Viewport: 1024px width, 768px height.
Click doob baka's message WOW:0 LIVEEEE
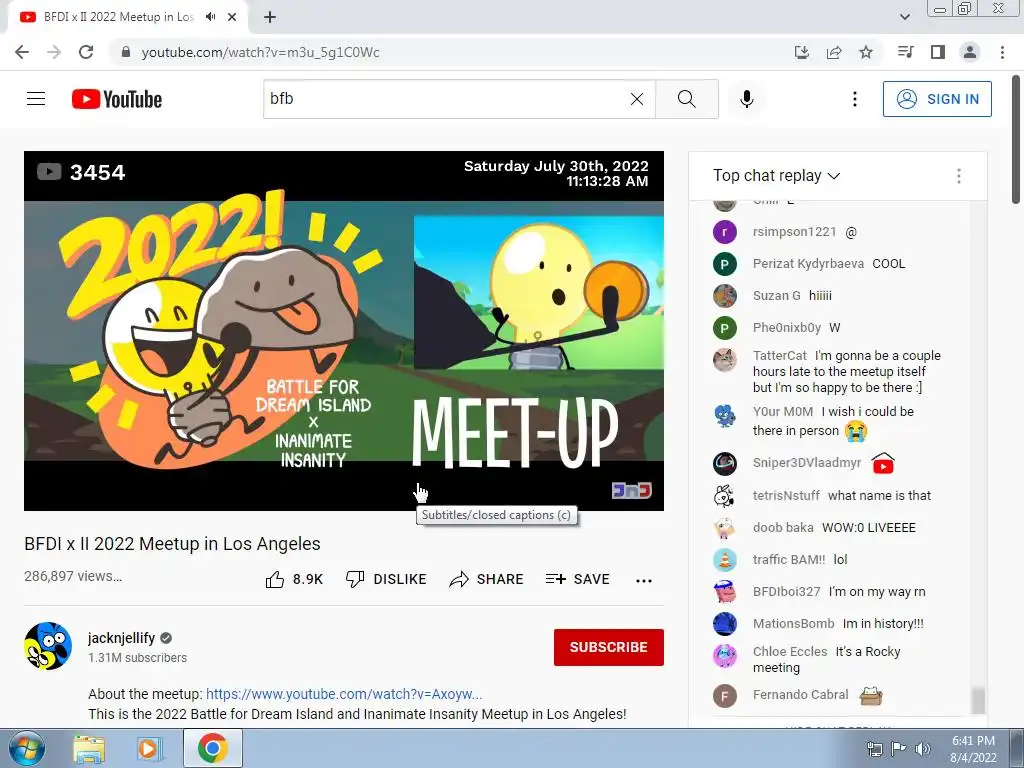(x=869, y=527)
